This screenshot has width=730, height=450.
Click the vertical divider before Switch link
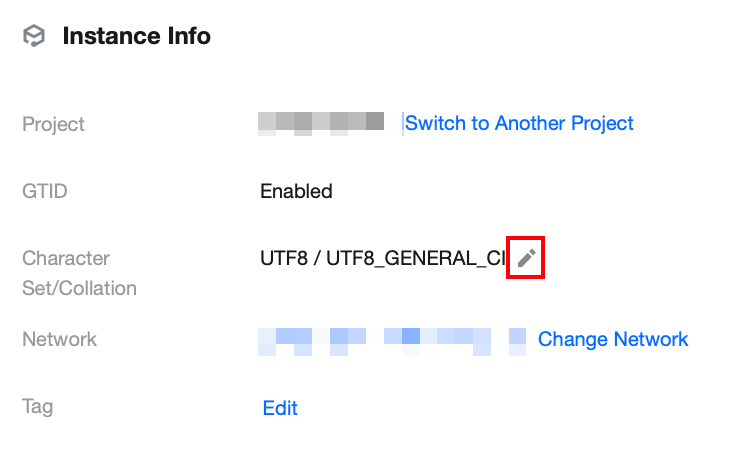tap(402, 123)
